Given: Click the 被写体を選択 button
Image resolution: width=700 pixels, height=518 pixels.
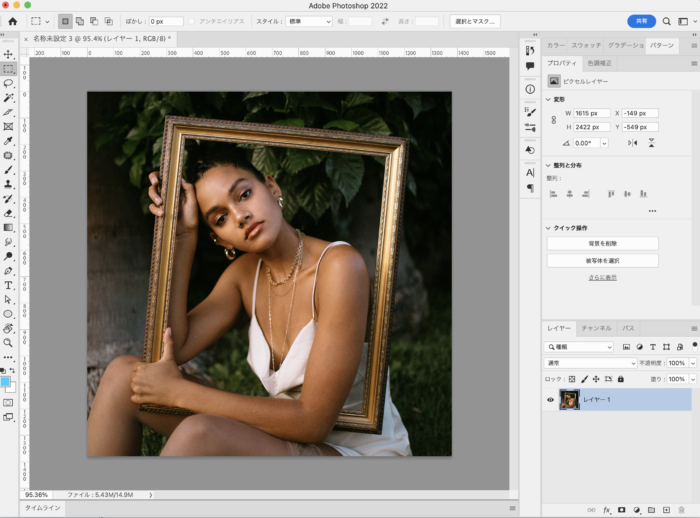Looking at the screenshot, I should (x=603, y=260).
